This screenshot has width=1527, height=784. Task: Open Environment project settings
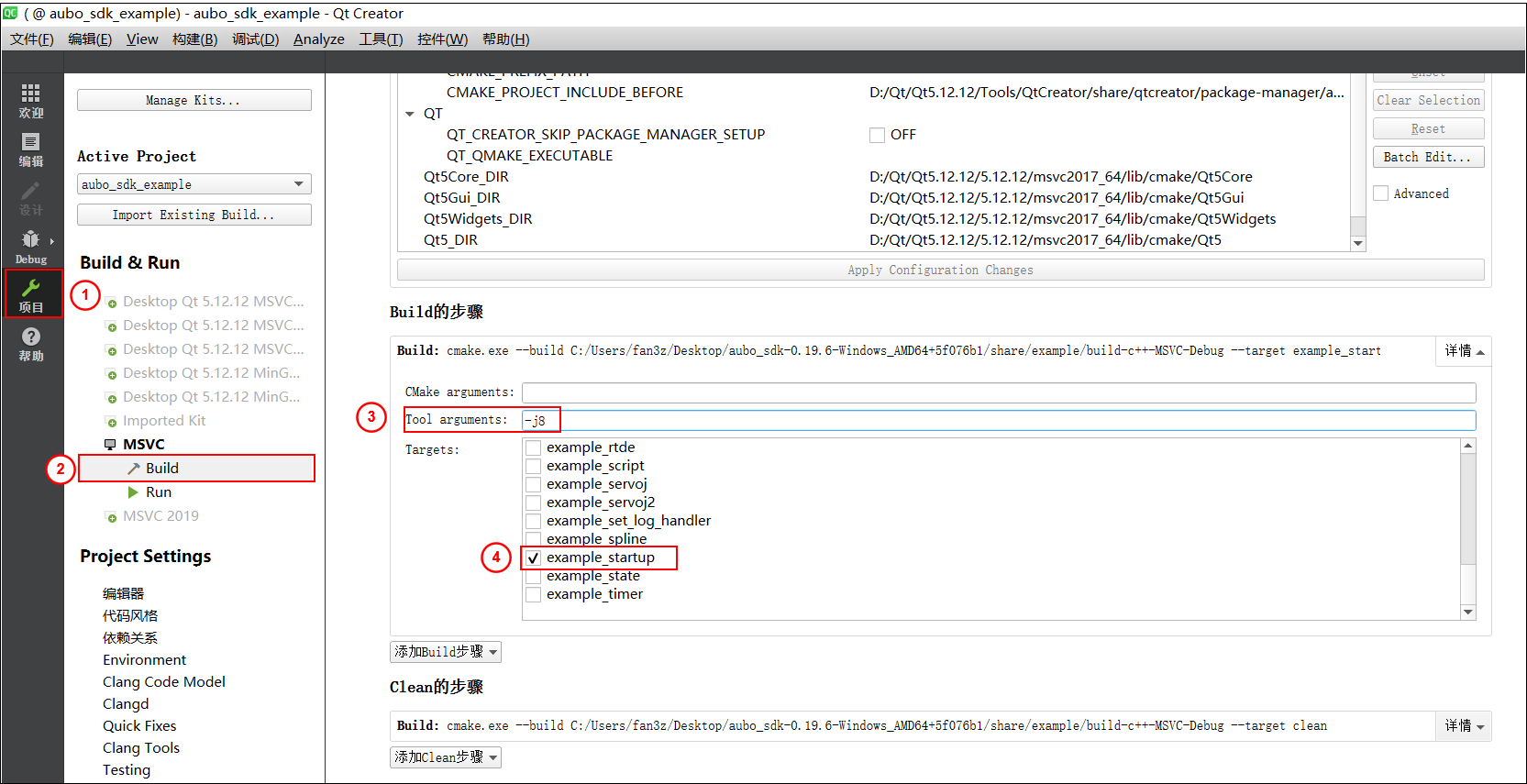144,660
